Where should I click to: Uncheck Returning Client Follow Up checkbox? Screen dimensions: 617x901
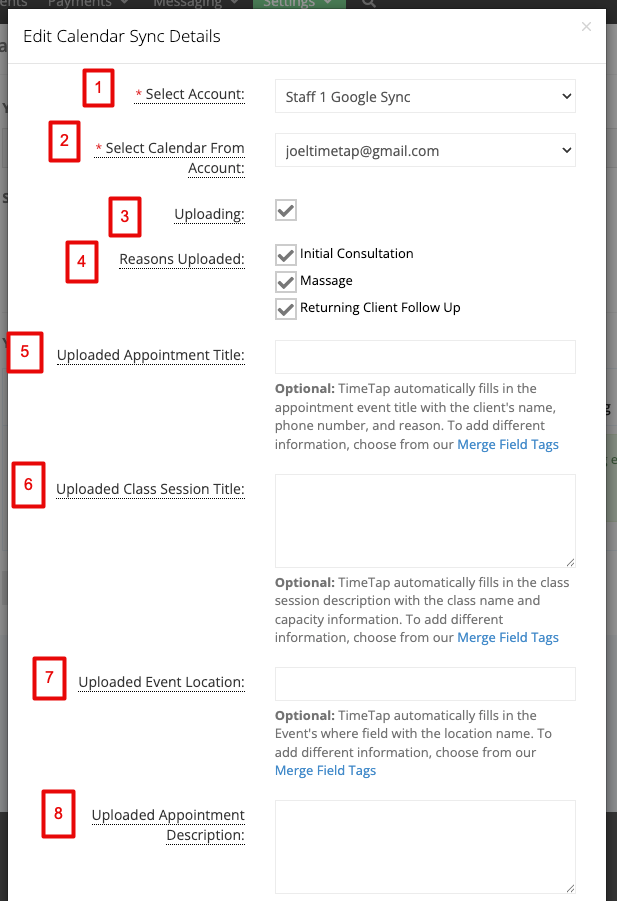286,309
